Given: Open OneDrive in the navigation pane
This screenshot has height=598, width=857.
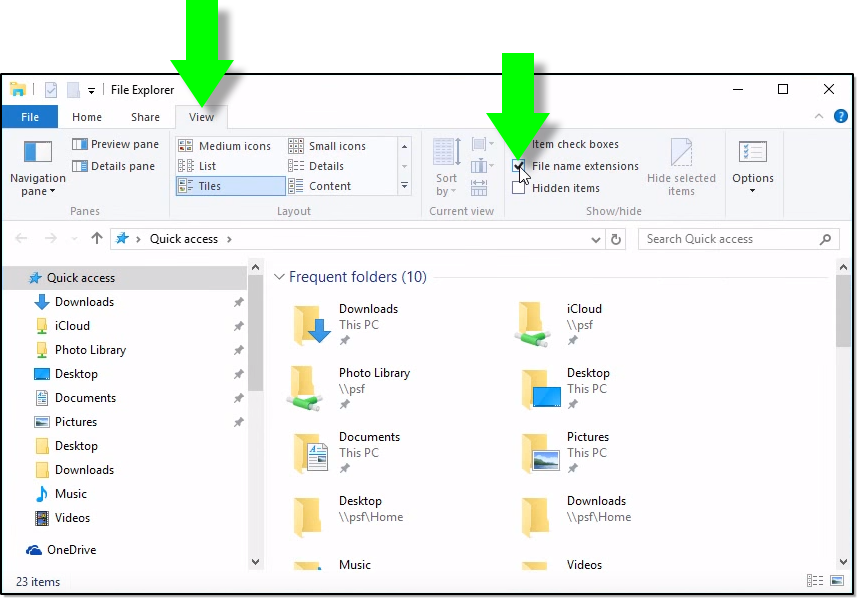Looking at the screenshot, I should click(71, 550).
